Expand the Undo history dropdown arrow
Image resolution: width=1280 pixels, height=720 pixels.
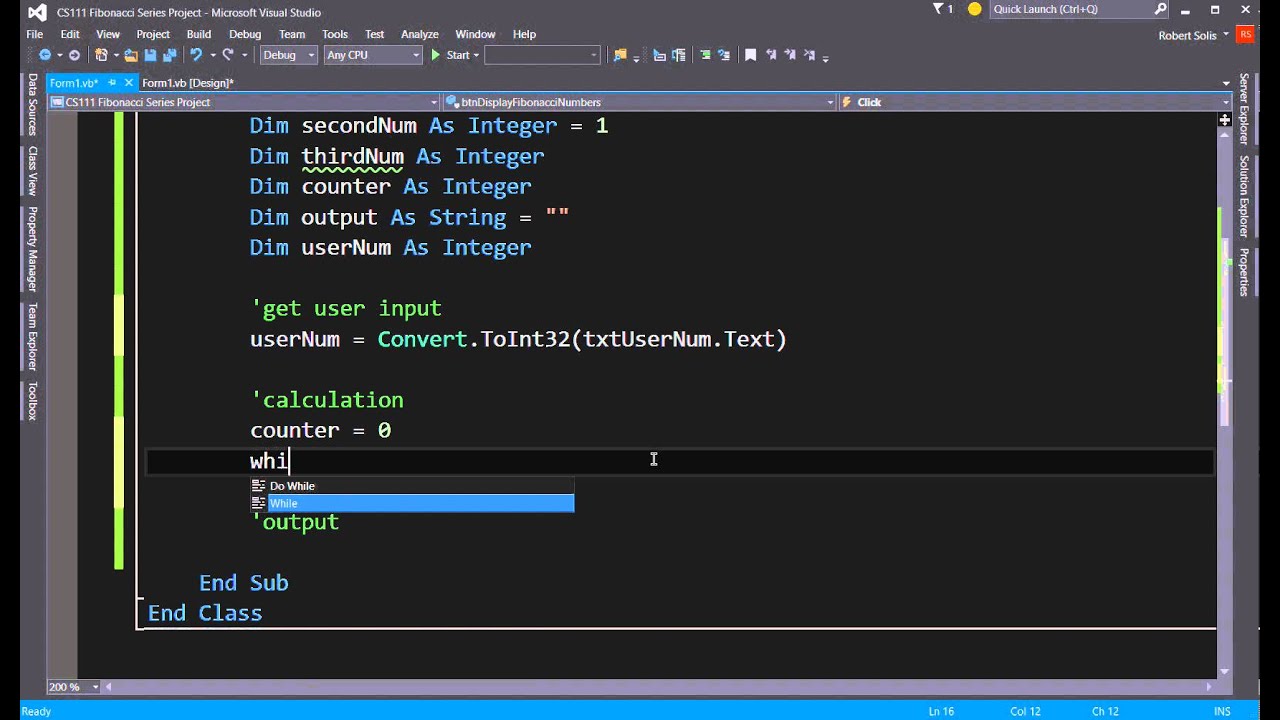point(213,55)
